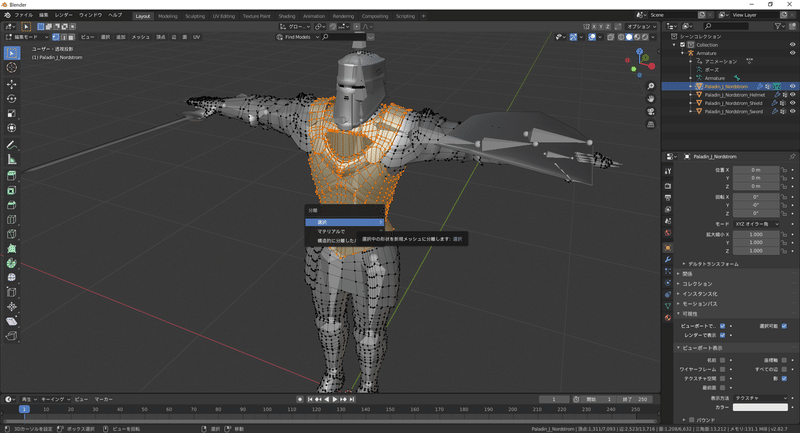Select the Inset Faces tool

(x=12, y=191)
